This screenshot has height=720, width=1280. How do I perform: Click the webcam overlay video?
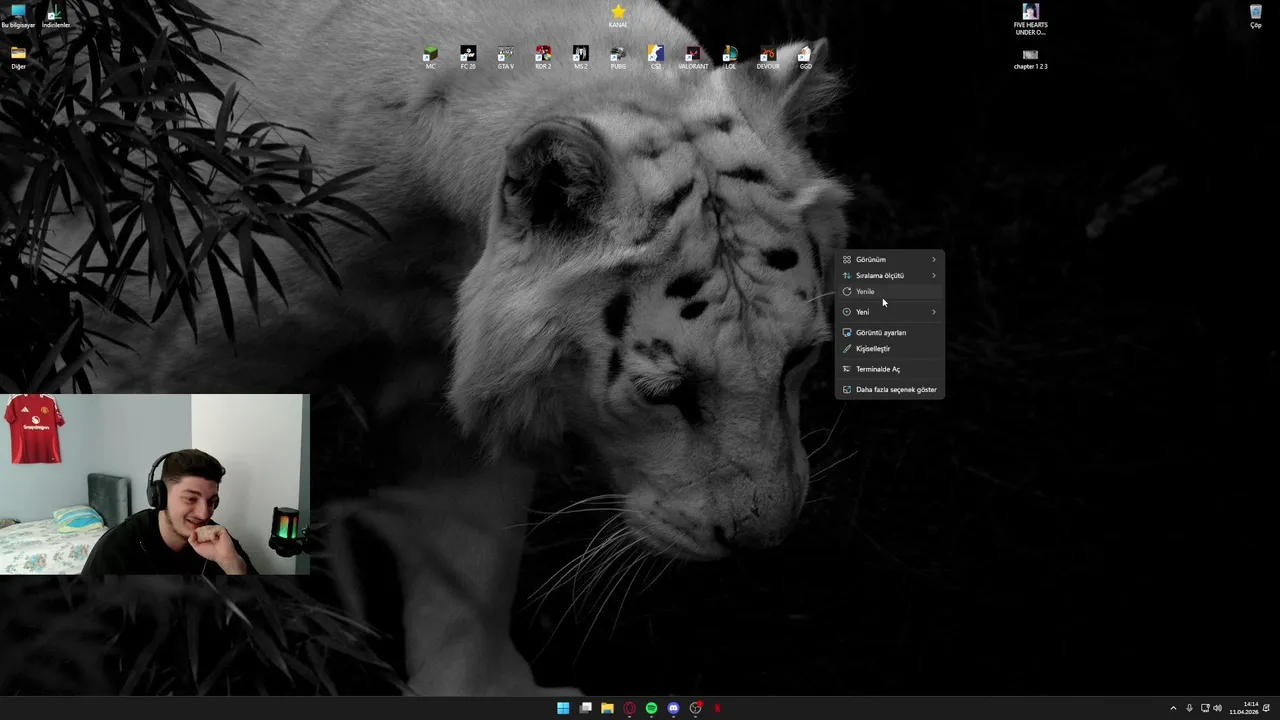tap(155, 484)
